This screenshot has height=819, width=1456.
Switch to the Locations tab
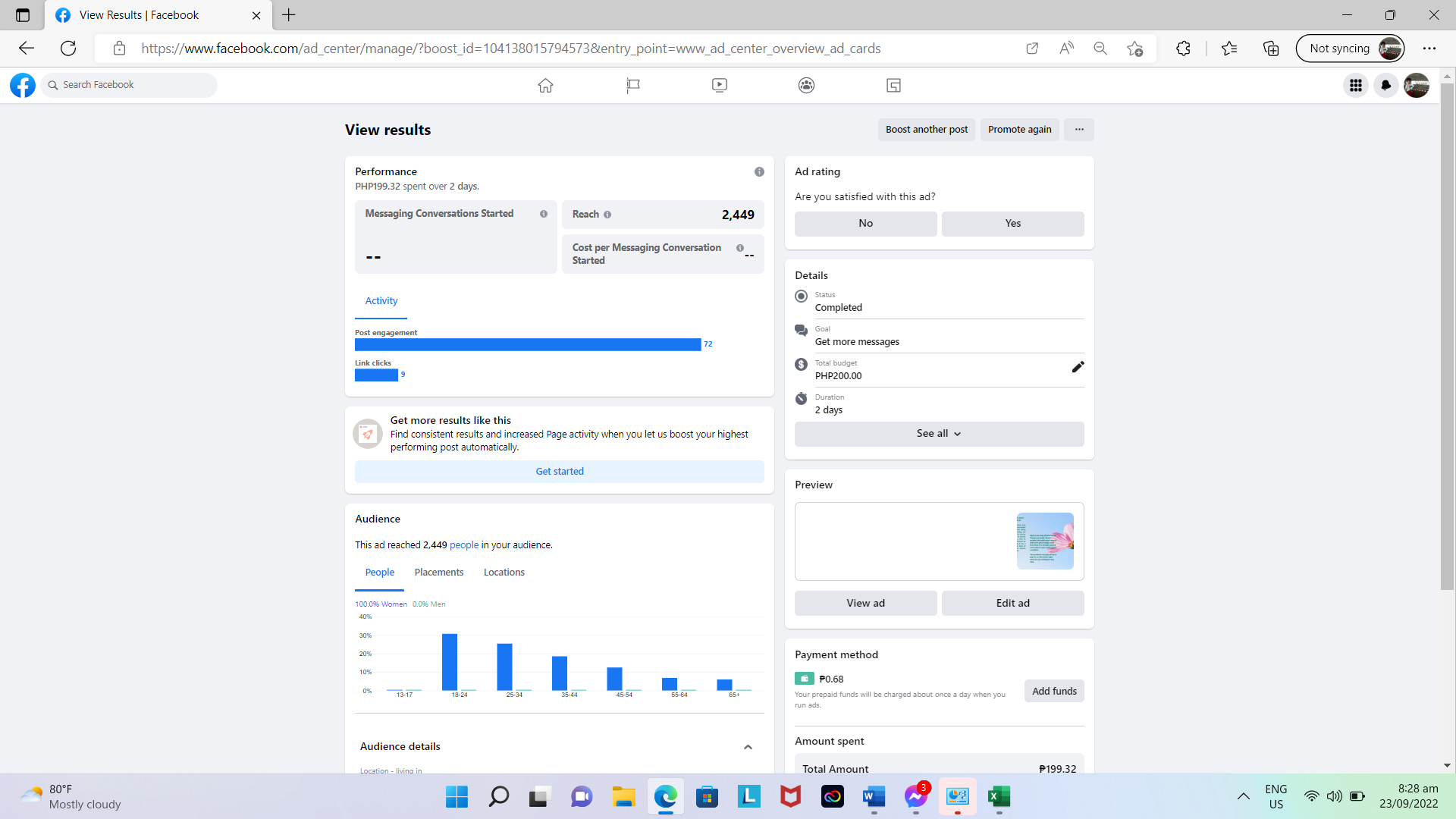click(504, 573)
